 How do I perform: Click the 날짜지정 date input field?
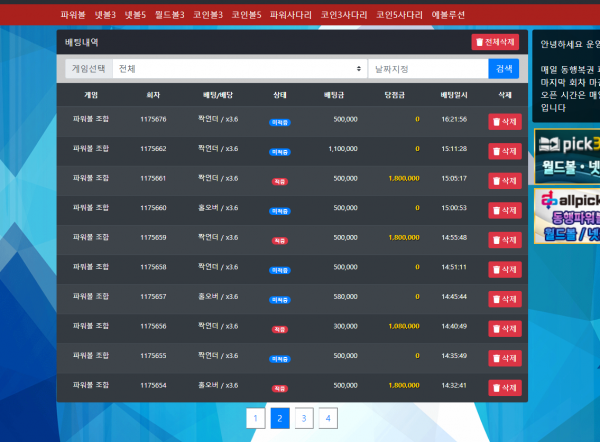(x=427, y=69)
